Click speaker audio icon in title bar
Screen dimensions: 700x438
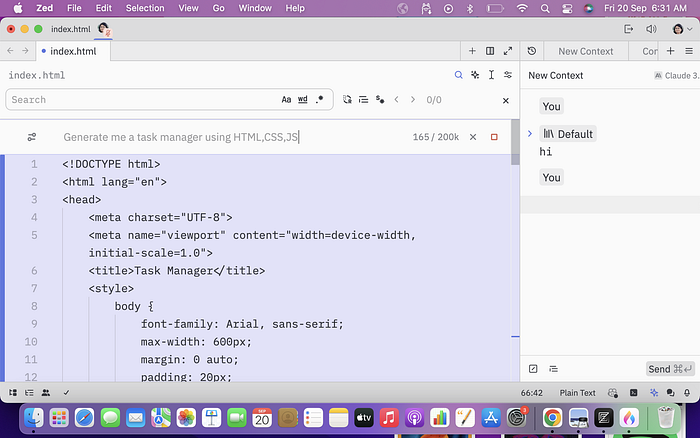coord(651,29)
